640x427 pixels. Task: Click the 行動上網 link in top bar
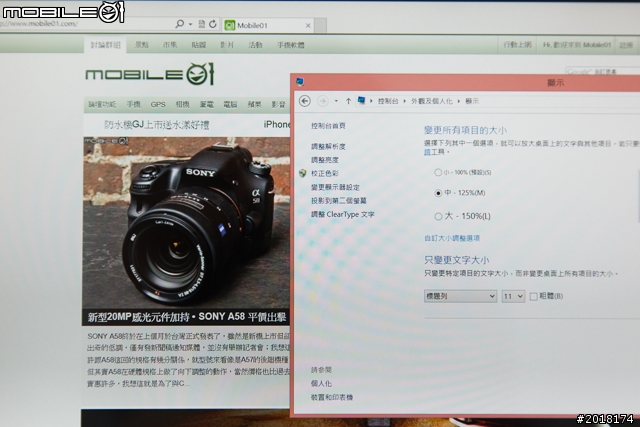click(x=517, y=44)
